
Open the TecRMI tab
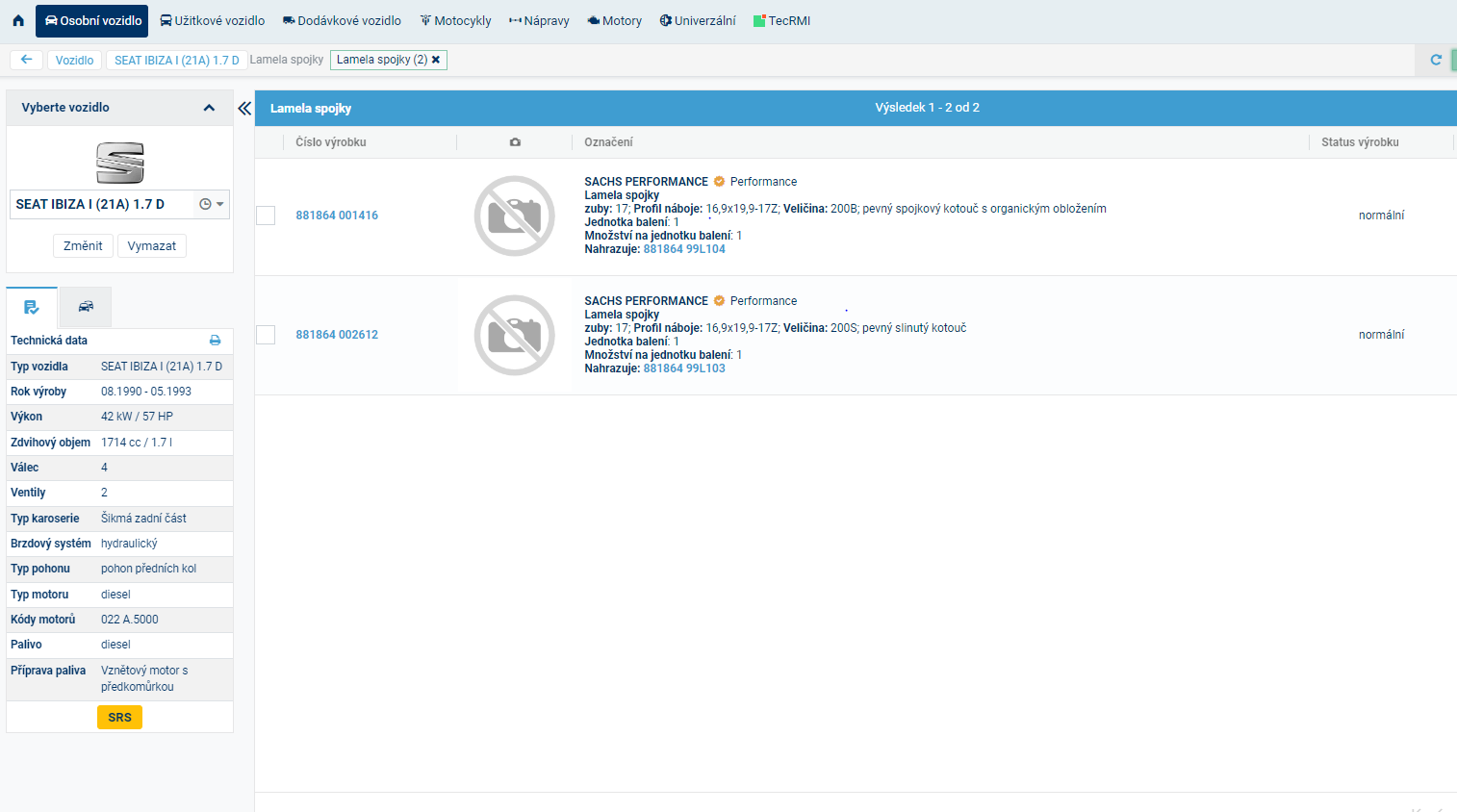click(x=781, y=20)
